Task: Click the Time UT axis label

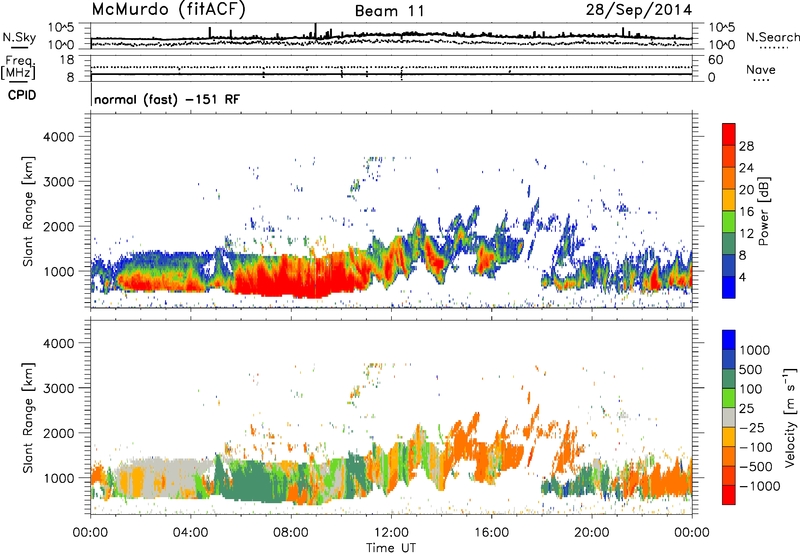Action: (391, 548)
